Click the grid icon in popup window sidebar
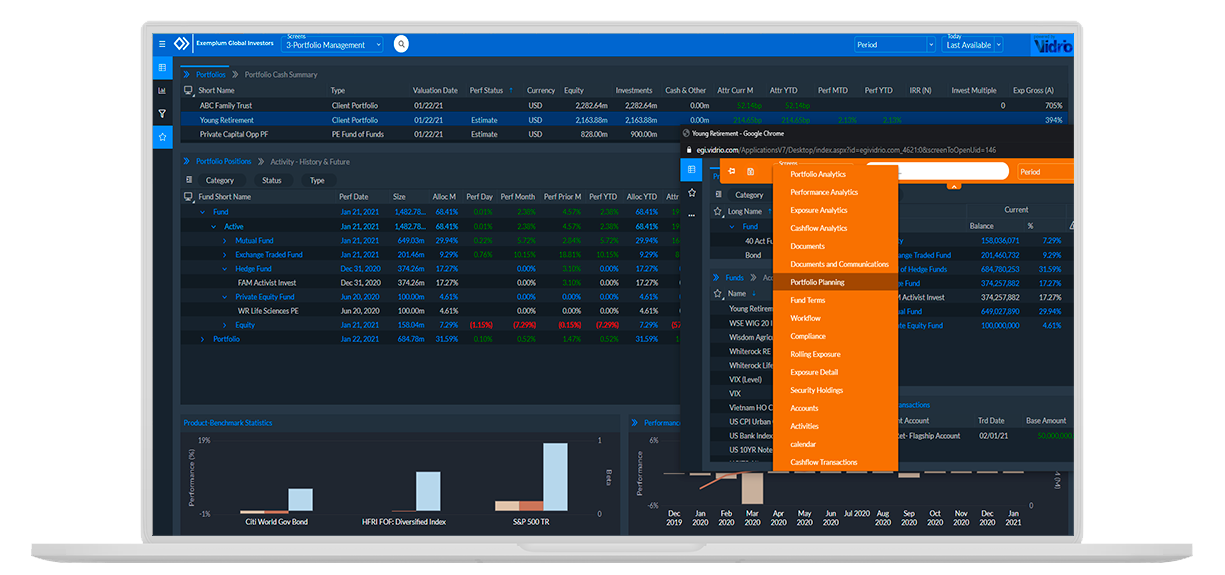This screenshot has width=1225, height=575. click(x=691, y=170)
